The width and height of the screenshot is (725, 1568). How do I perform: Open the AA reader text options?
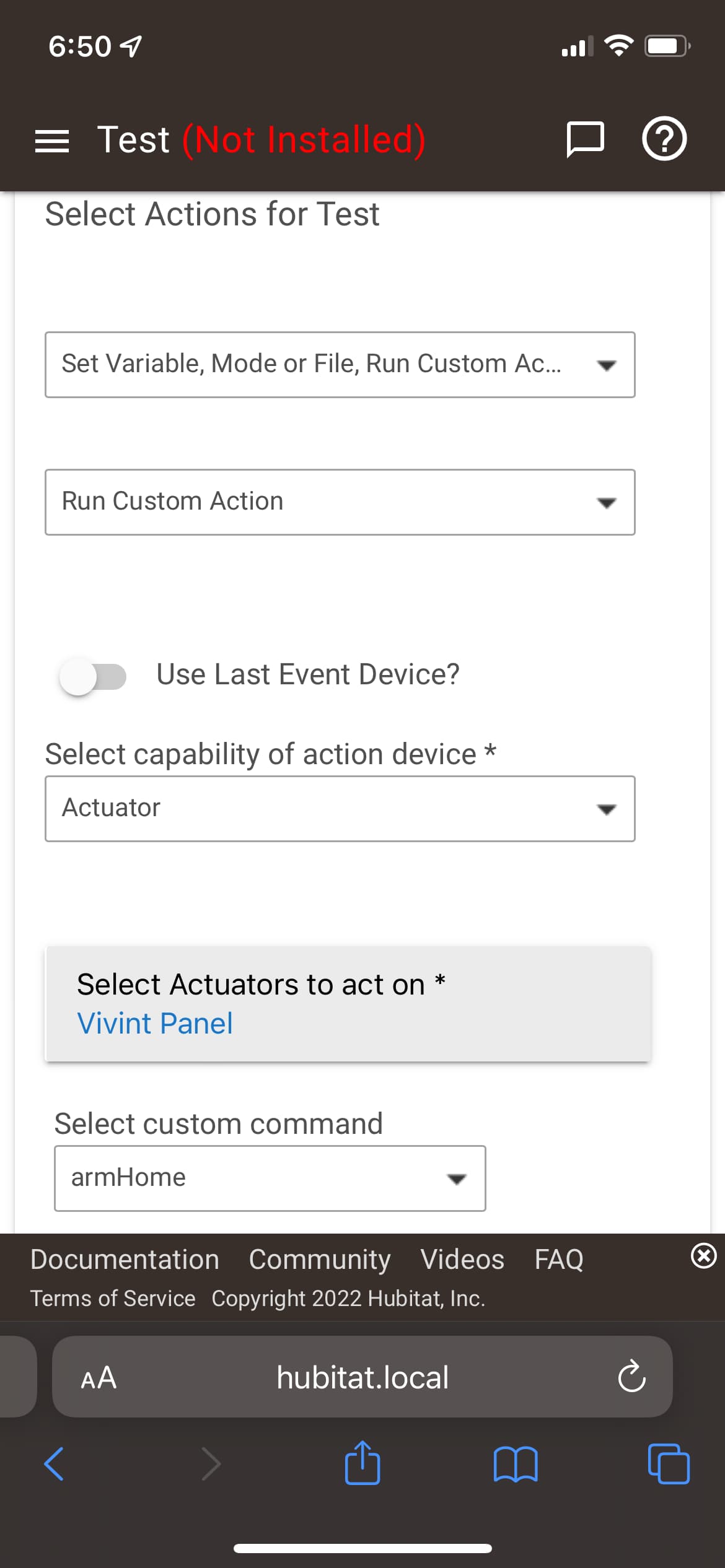tap(99, 1377)
